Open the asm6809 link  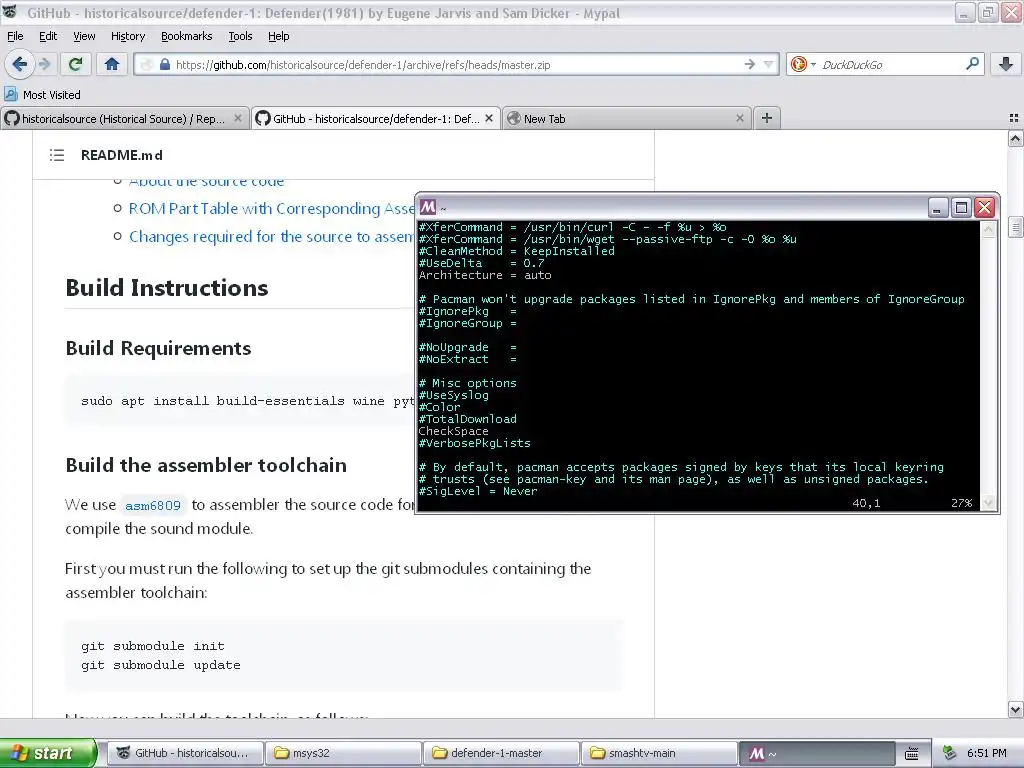pyautogui.click(x=153, y=505)
